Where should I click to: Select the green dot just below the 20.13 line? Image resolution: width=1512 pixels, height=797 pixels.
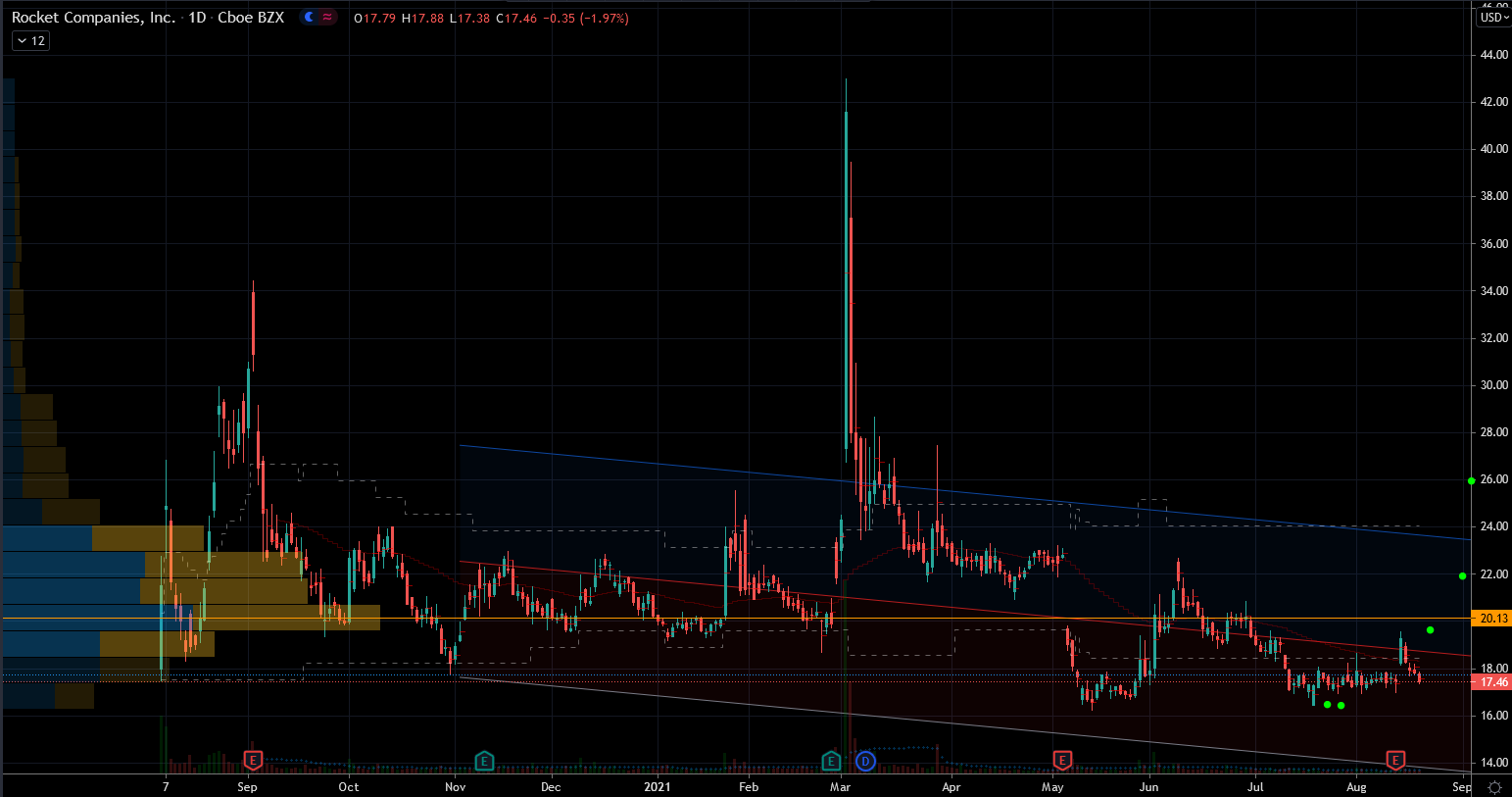[x=1431, y=629]
